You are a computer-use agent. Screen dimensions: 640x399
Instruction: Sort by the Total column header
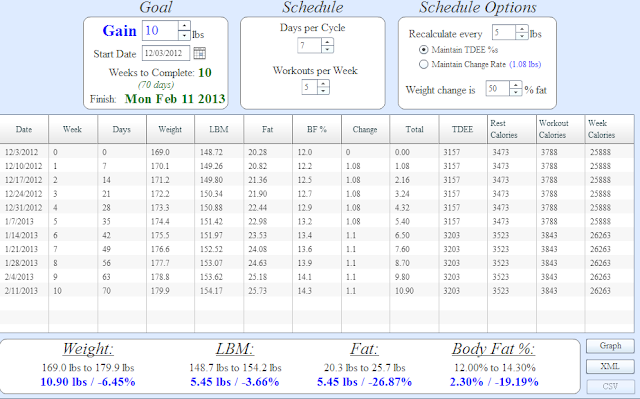414,129
